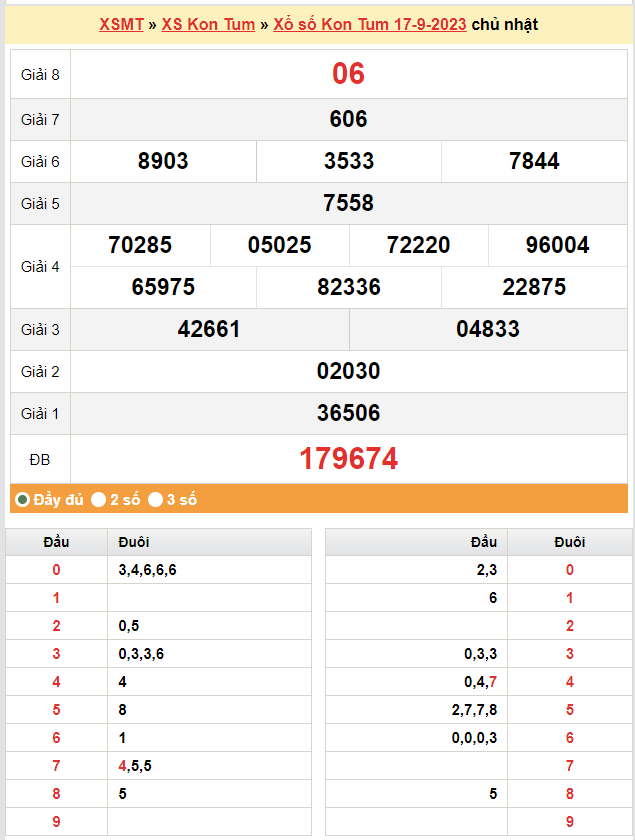Click the Giải 8 result 06

point(348,74)
